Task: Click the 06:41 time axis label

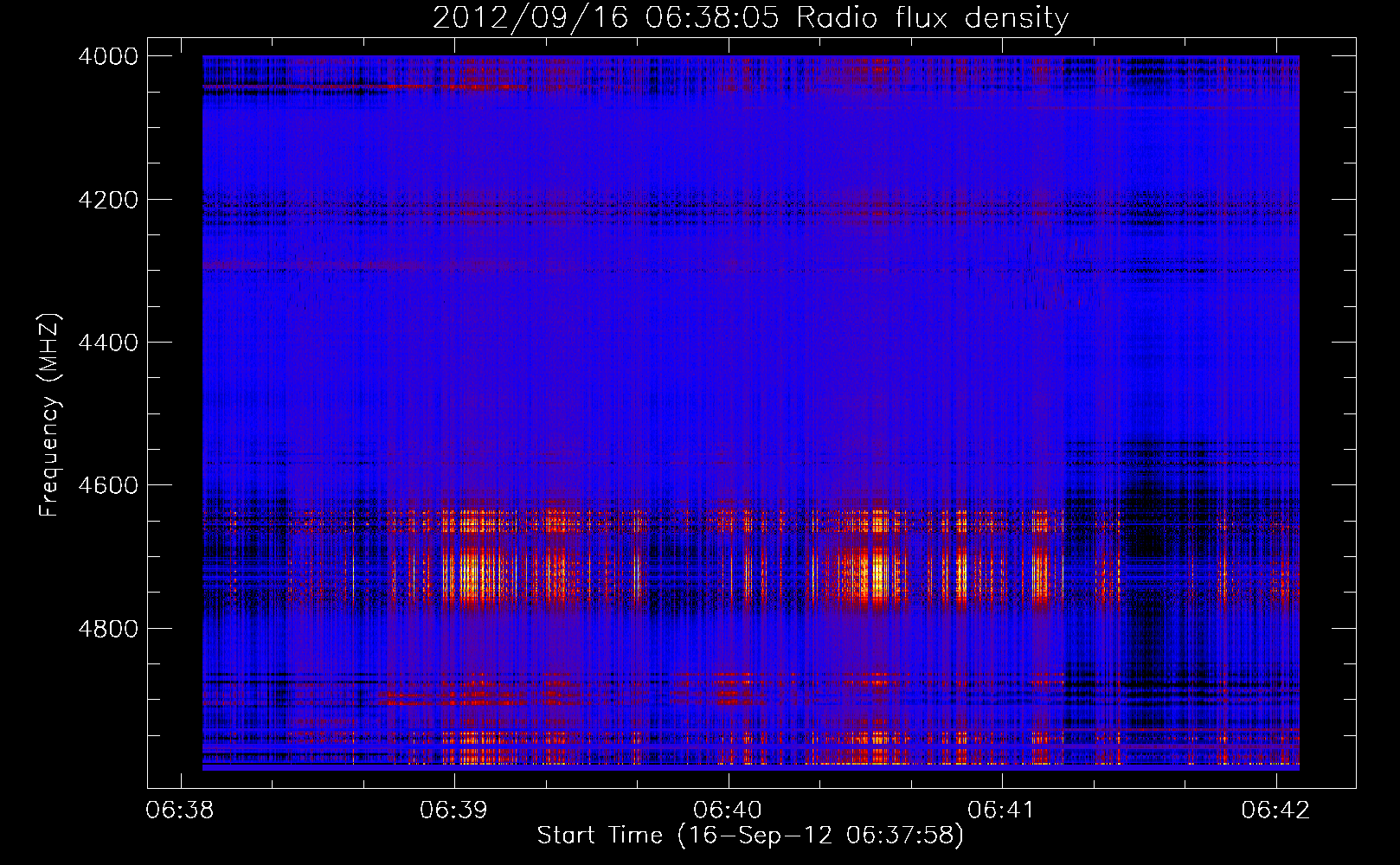Action: click(1001, 810)
